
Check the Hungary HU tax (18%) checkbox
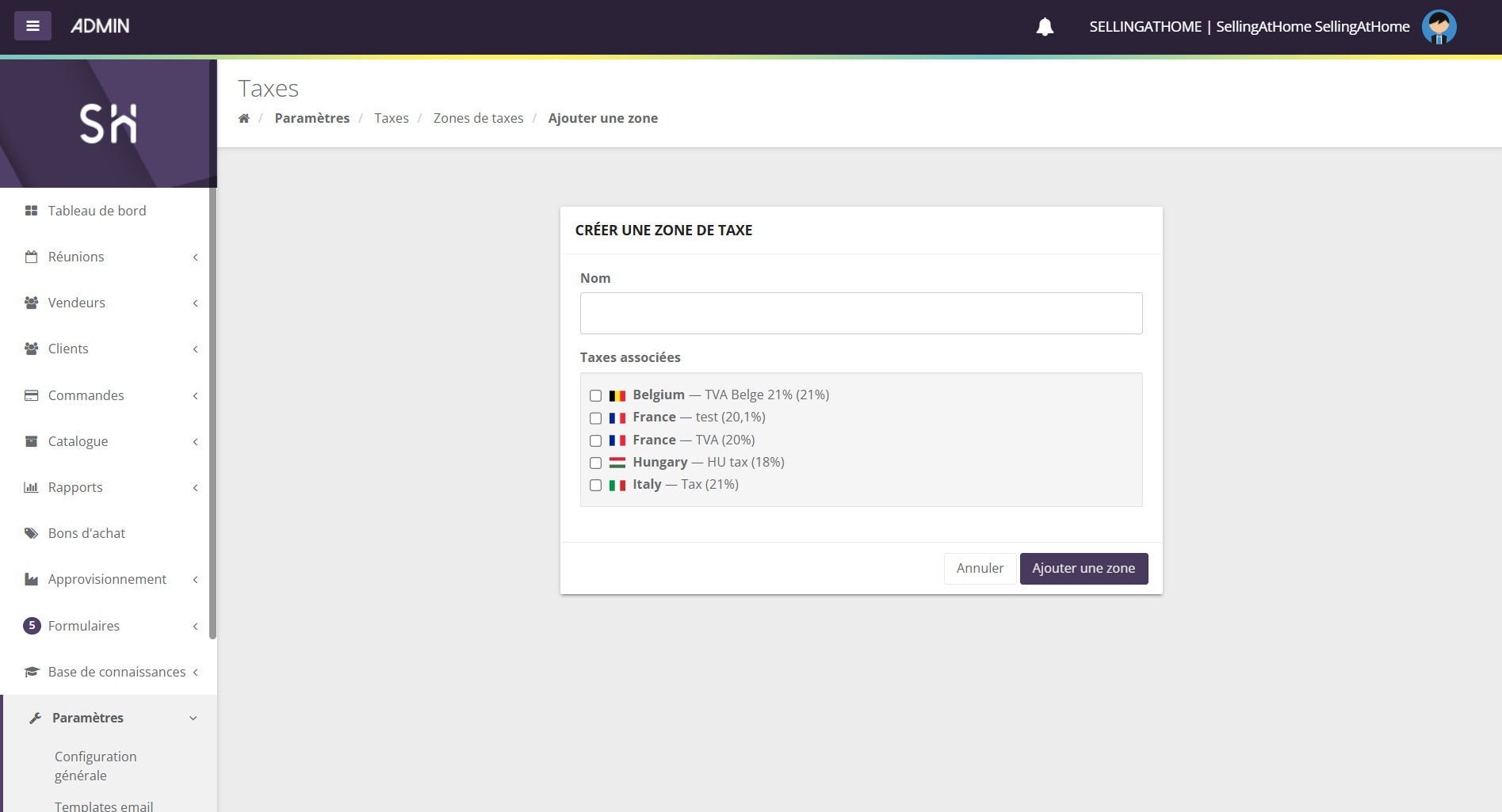click(x=595, y=463)
